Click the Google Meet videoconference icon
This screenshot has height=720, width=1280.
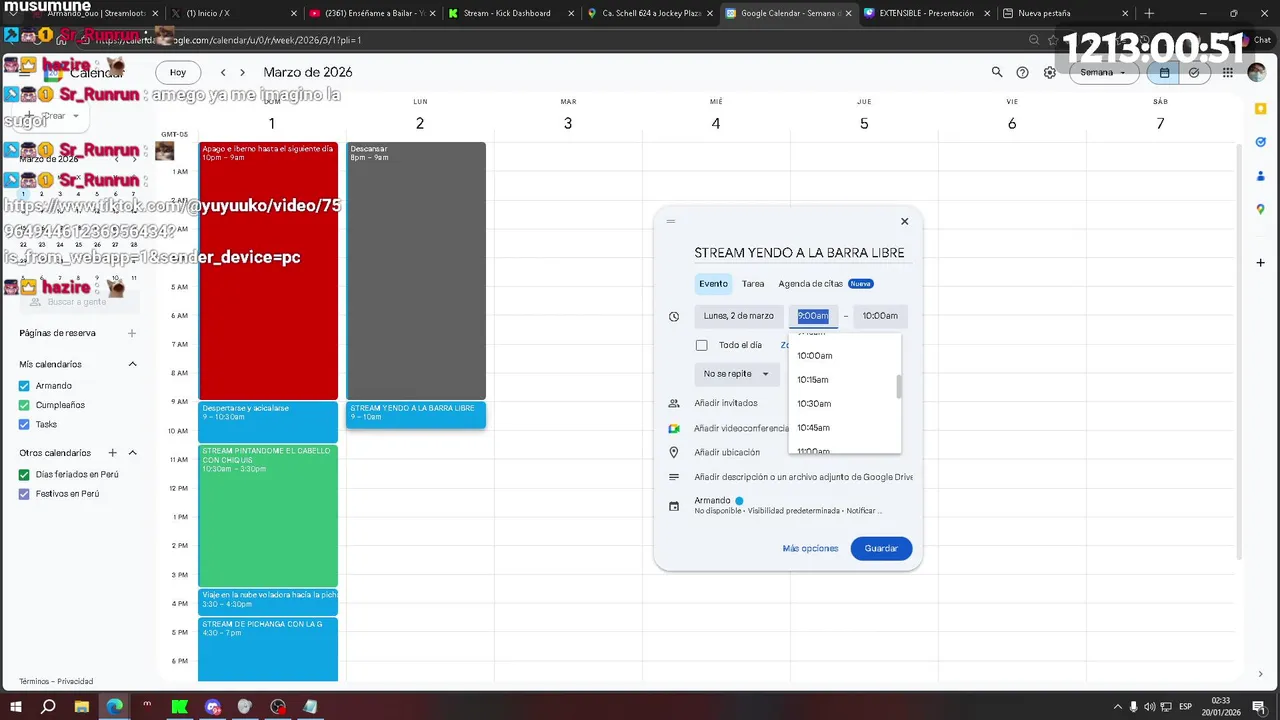tap(674, 428)
